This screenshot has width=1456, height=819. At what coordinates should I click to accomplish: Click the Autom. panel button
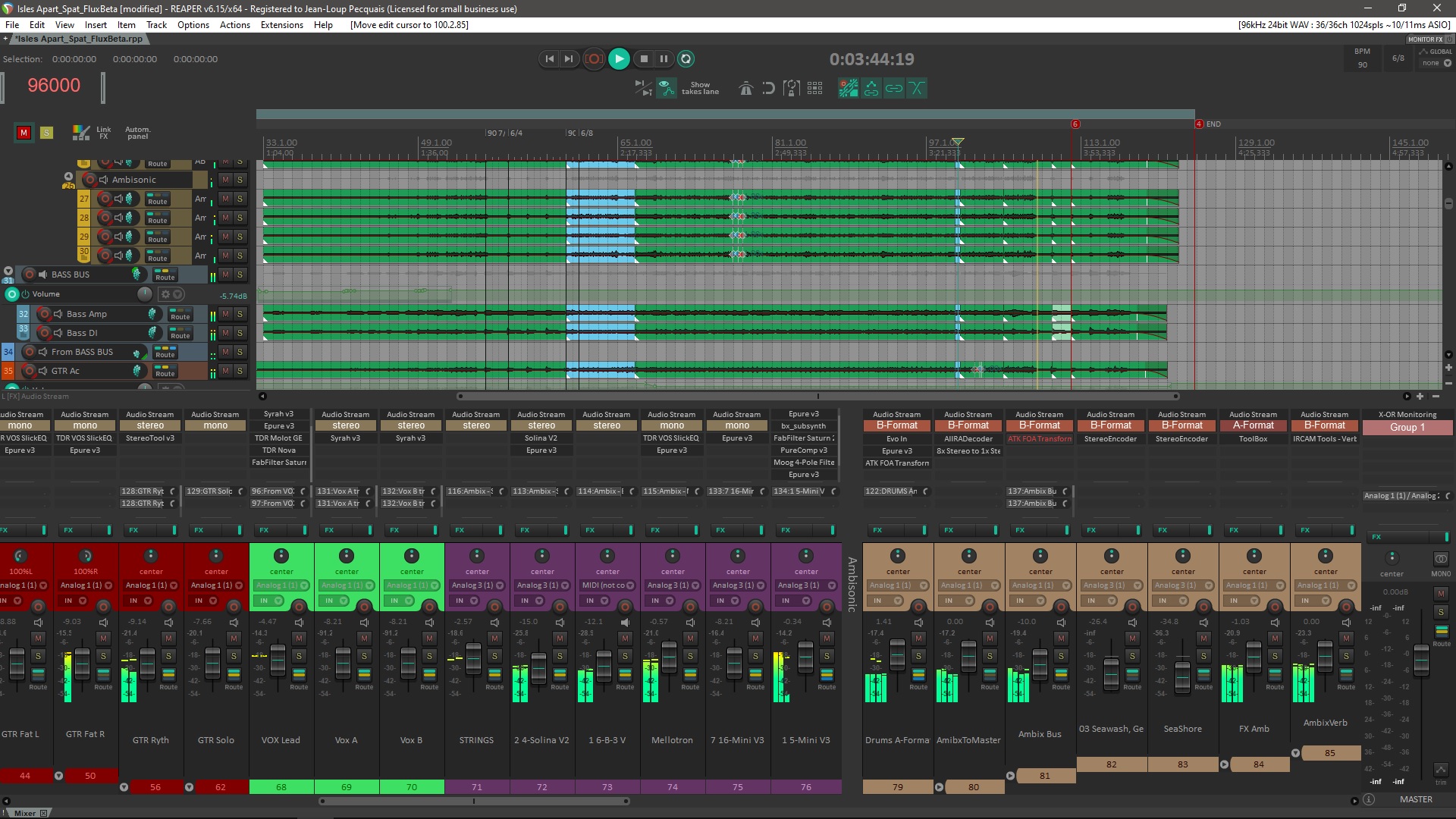[137, 133]
